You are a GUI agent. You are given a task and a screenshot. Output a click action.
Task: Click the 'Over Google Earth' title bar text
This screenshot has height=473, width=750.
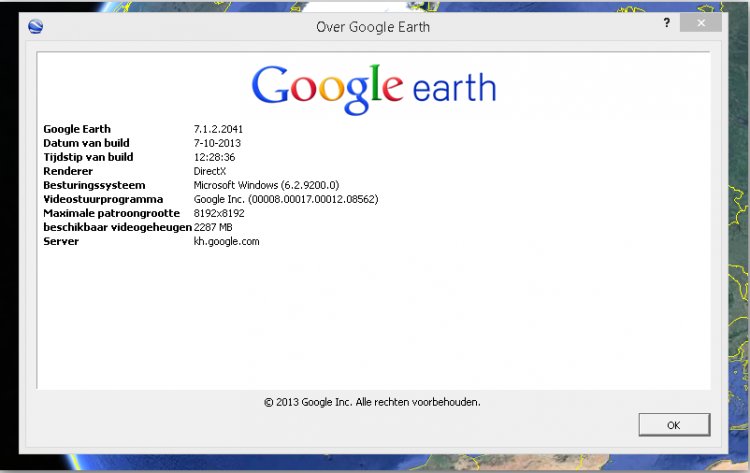pos(373,27)
